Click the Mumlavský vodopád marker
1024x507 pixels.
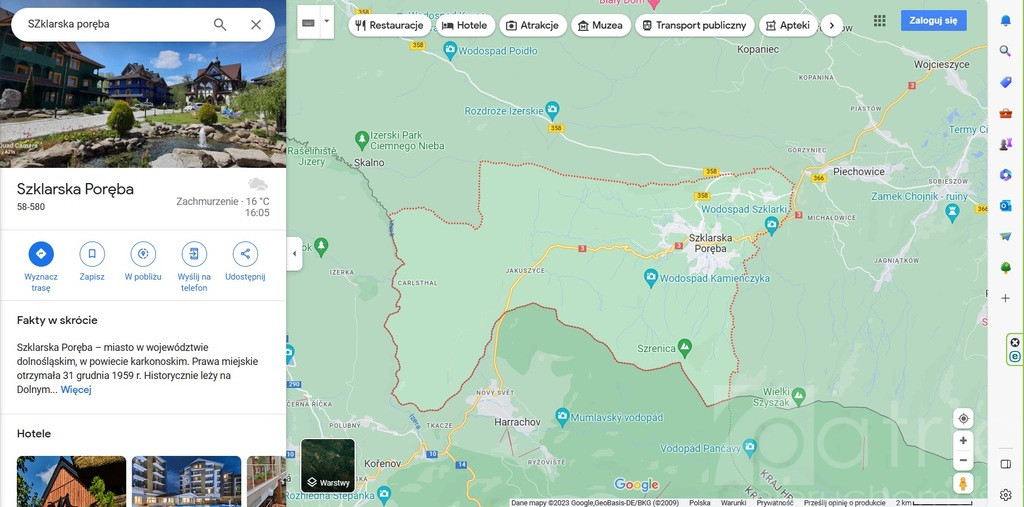(x=562, y=415)
